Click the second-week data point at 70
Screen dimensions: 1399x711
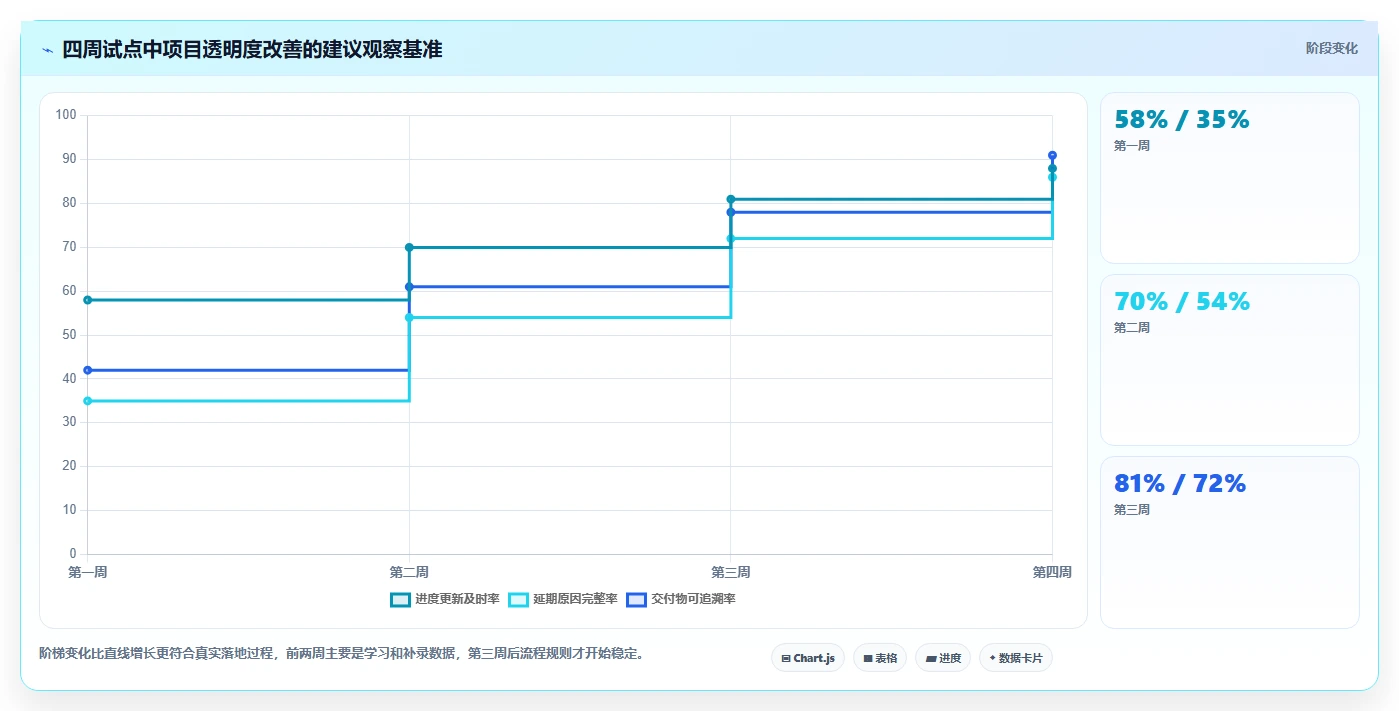click(409, 247)
